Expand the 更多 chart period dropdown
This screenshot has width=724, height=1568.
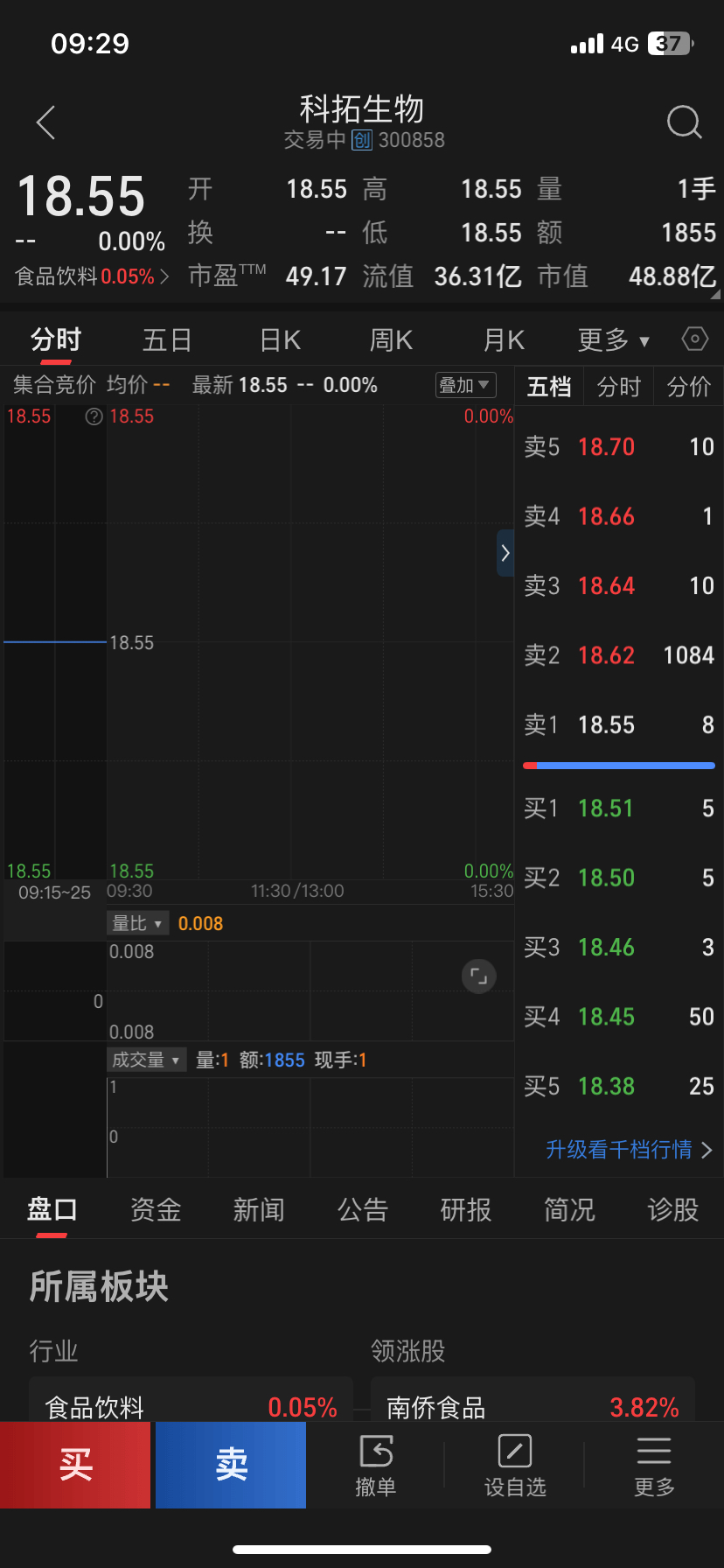[x=613, y=339]
